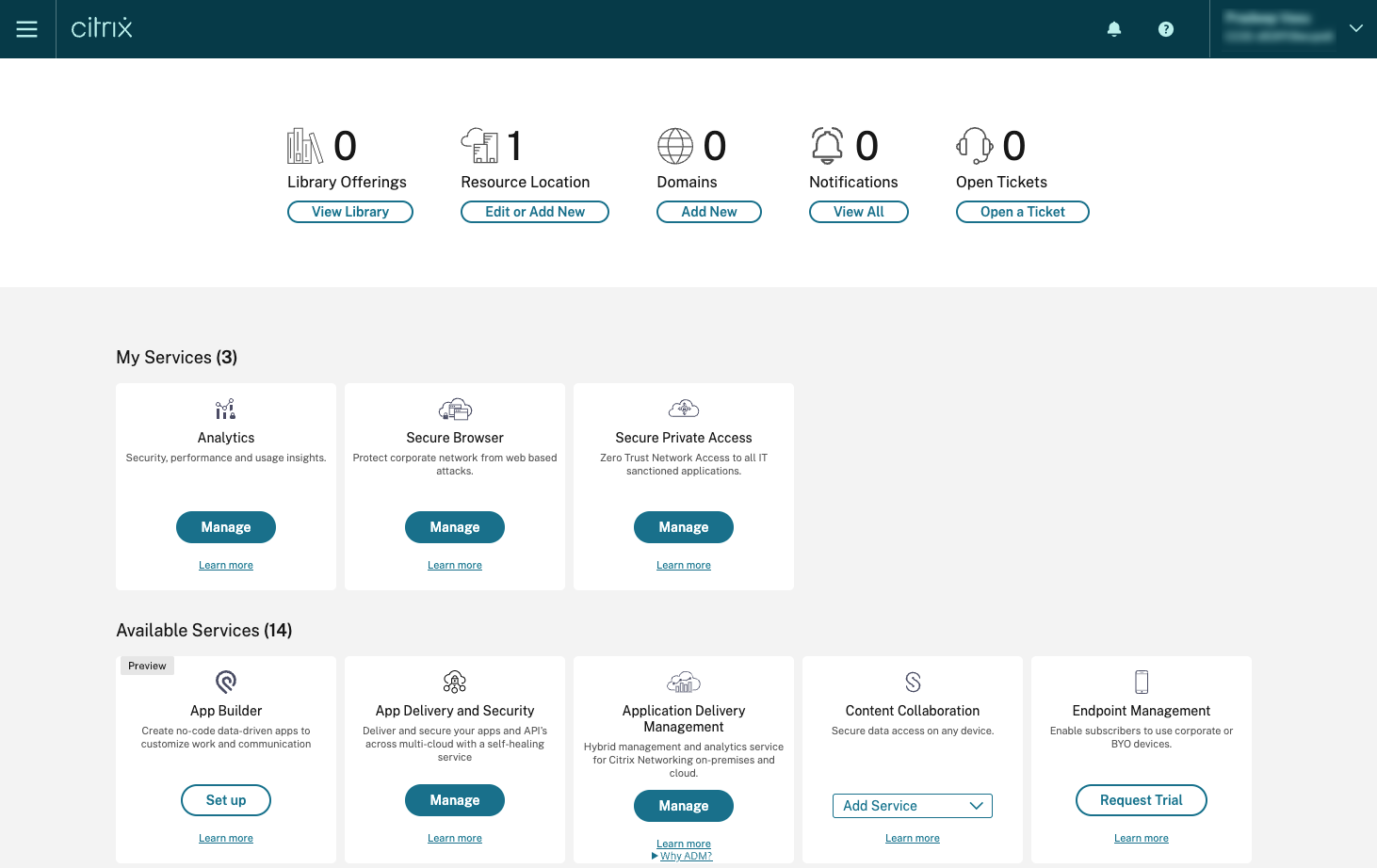The width and height of the screenshot is (1377, 868).
Task: Request Trial for Endpoint Management
Action: [1142, 800]
